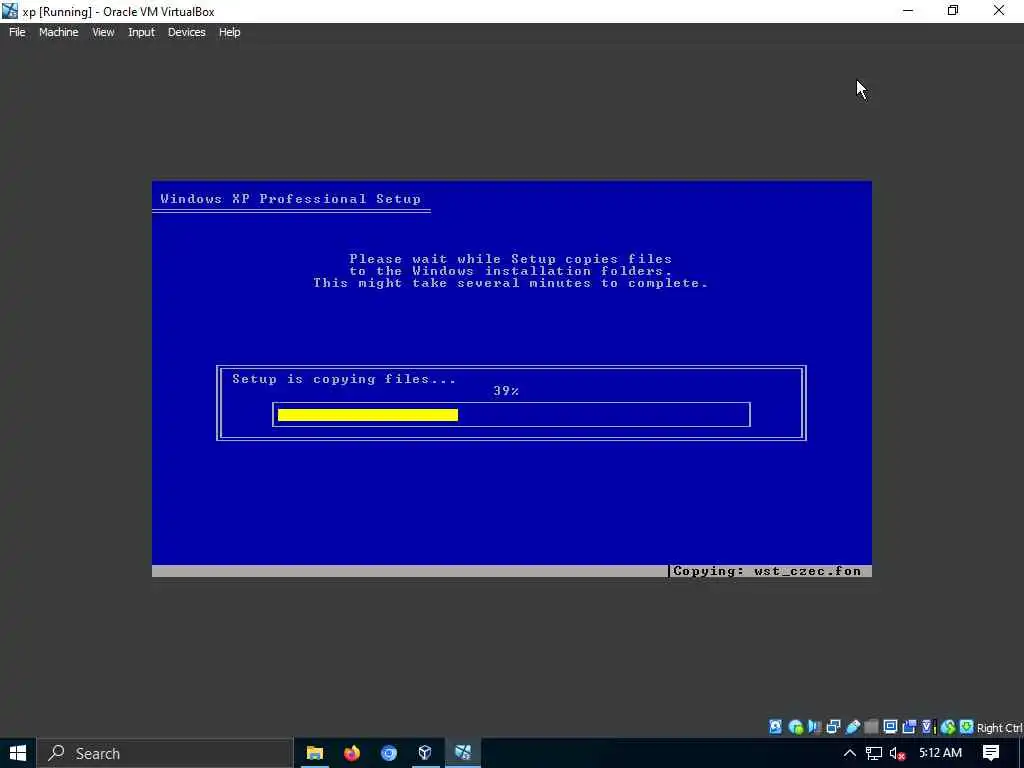Click the recording indicator icon
Viewport: 1024px width, 768px height.
click(x=909, y=727)
